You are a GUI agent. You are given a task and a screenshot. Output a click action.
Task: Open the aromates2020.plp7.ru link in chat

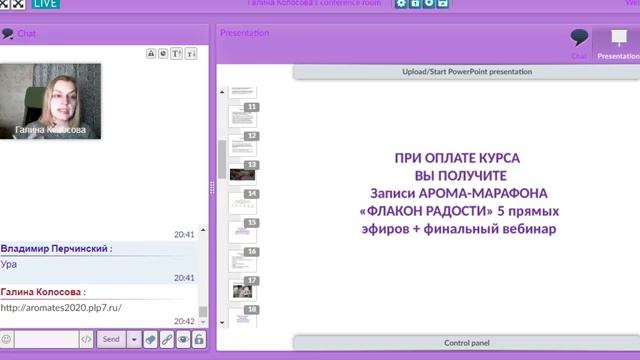click(61, 307)
